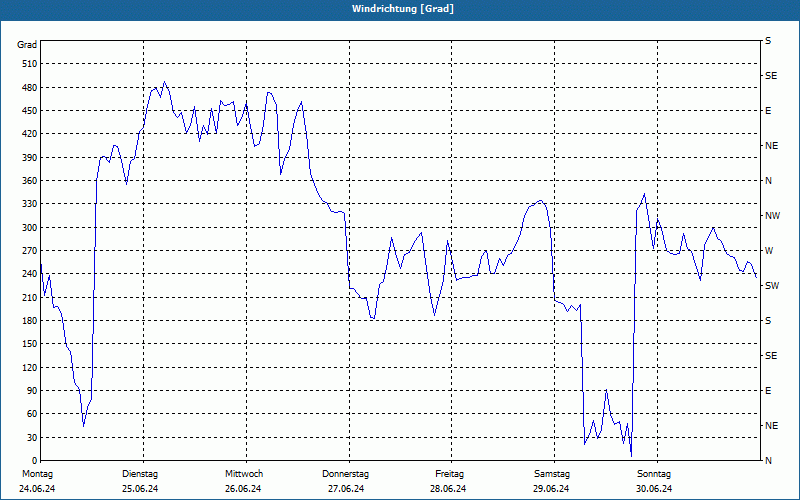
Task: Click the 150 axis value
Action: click(29, 344)
